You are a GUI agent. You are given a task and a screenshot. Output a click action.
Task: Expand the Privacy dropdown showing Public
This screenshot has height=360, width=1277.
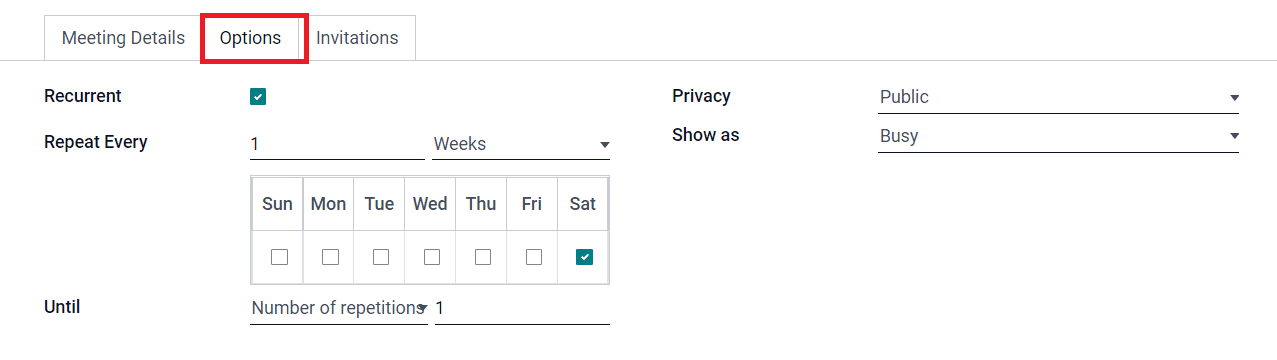point(1058,97)
